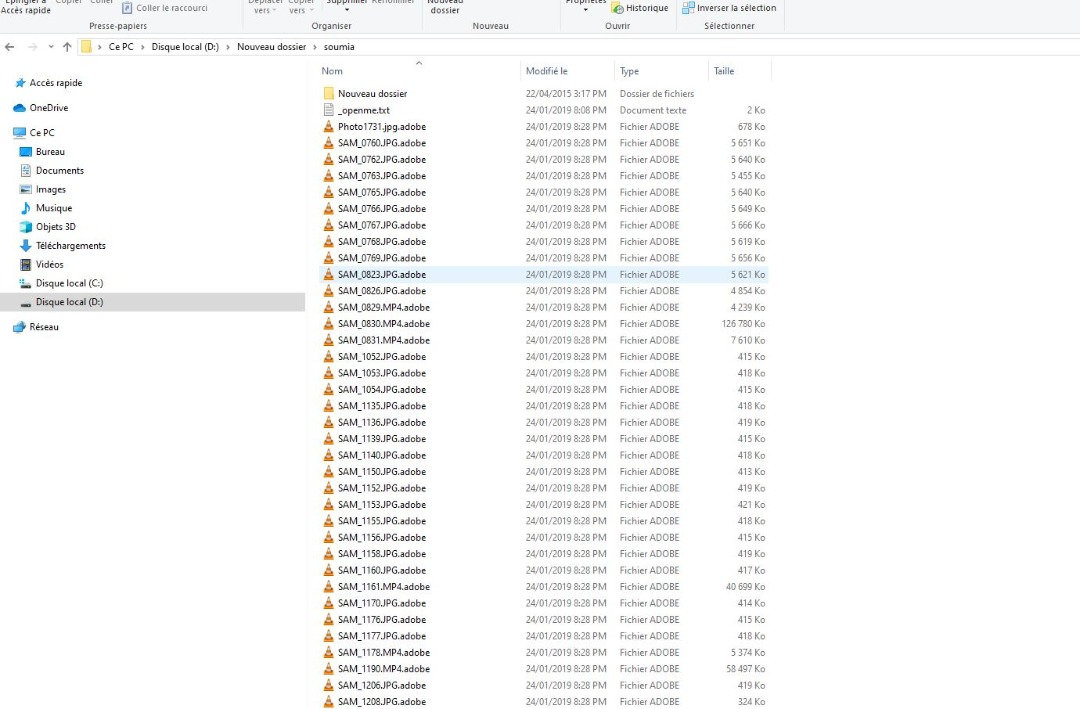Open Images folder in sidebar
The image size is (1080, 709).
click(x=51, y=189)
